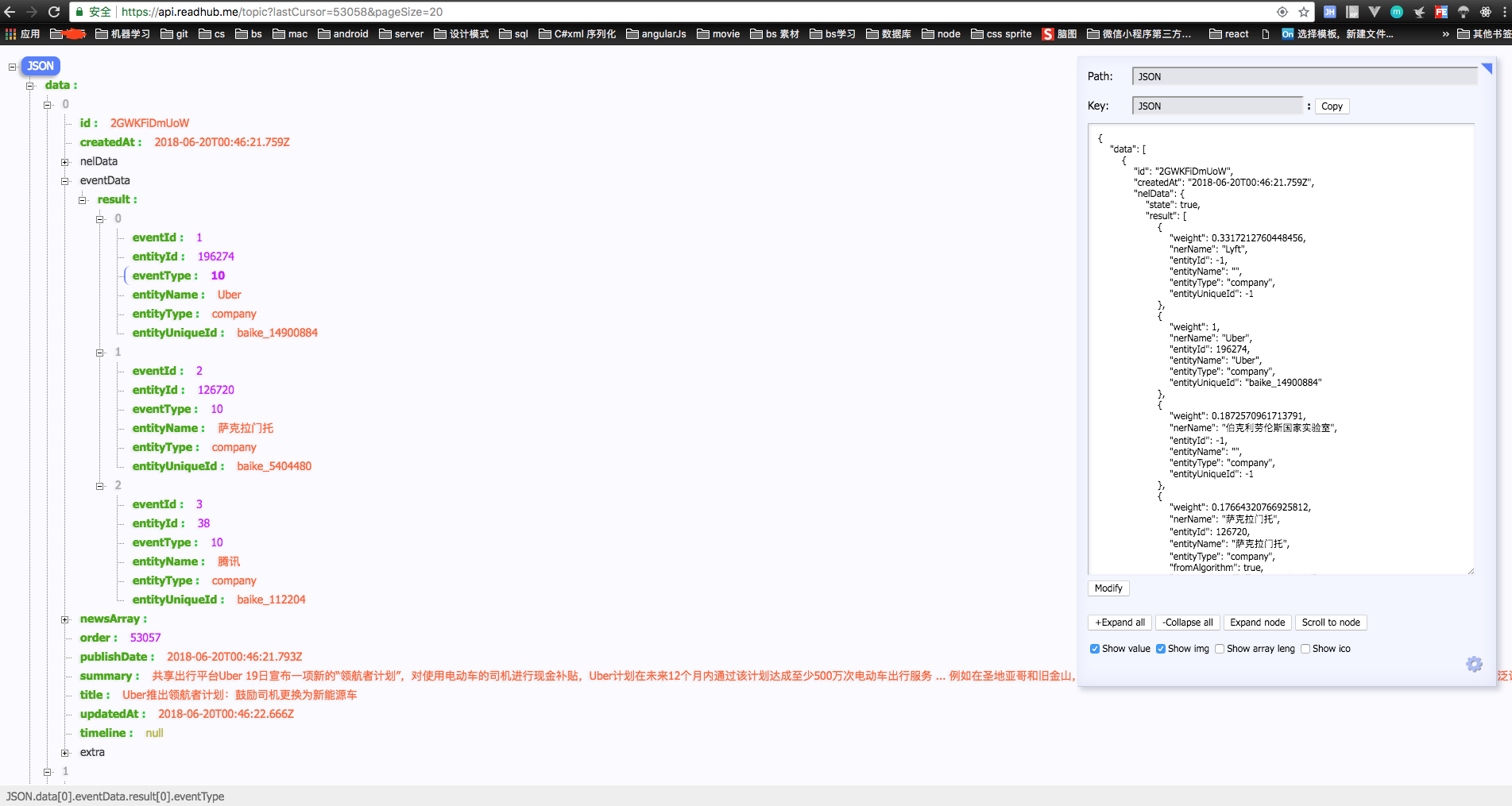The image size is (1512, 806).
Task: Click the Scroll to node button
Action: point(1331,623)
